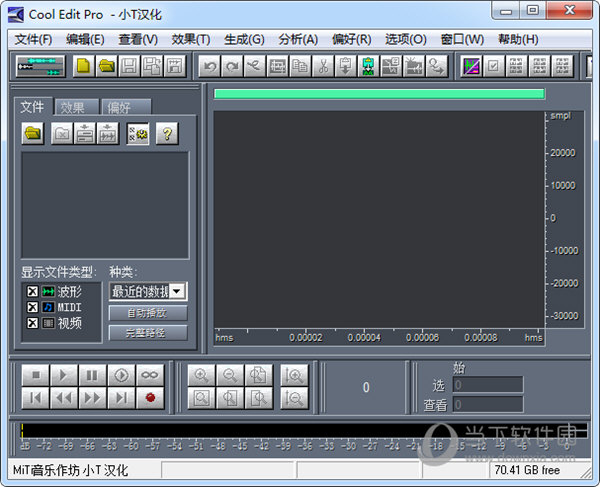Click play to end circled-play button
600x487 pixels.
[x=121, y=375]
